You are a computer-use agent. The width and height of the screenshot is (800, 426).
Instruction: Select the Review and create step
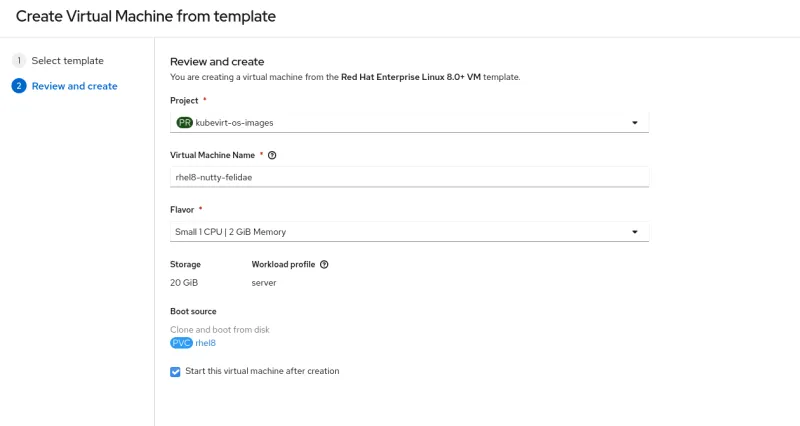(74, 86)
